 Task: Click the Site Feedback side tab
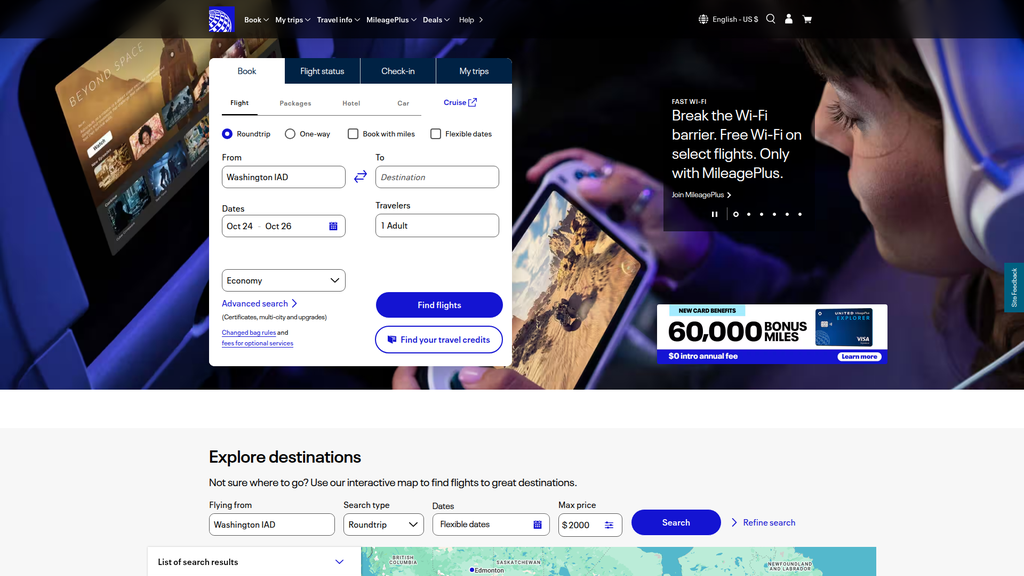(x=1014, y=287)
